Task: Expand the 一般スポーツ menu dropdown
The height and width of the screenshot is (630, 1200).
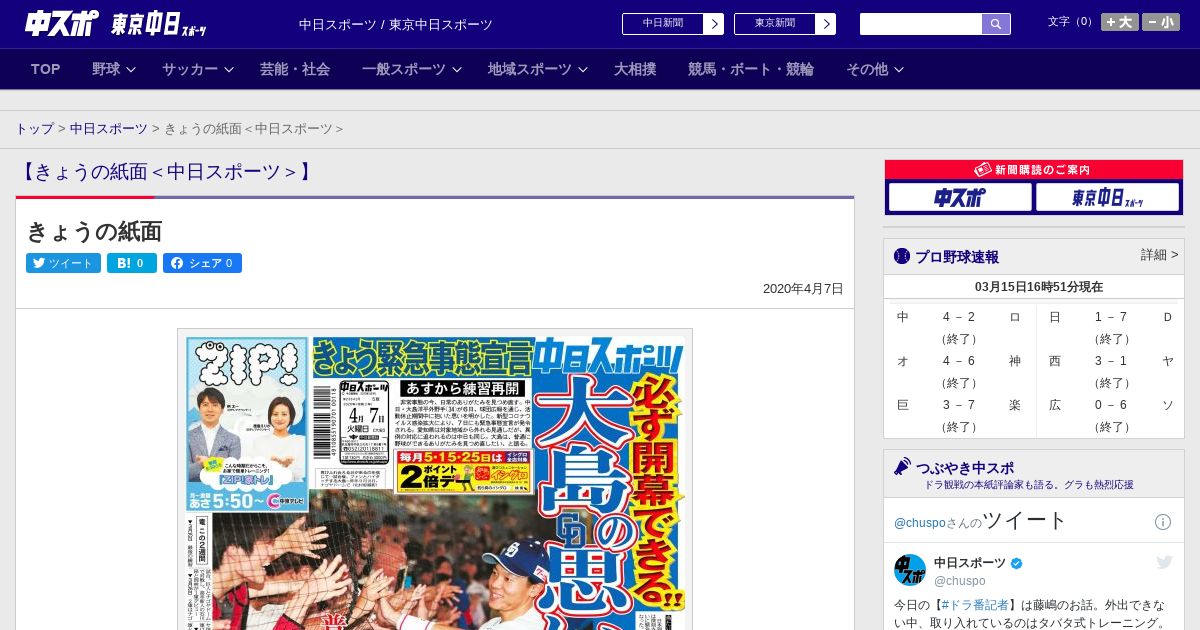Action: click(412, 69)
